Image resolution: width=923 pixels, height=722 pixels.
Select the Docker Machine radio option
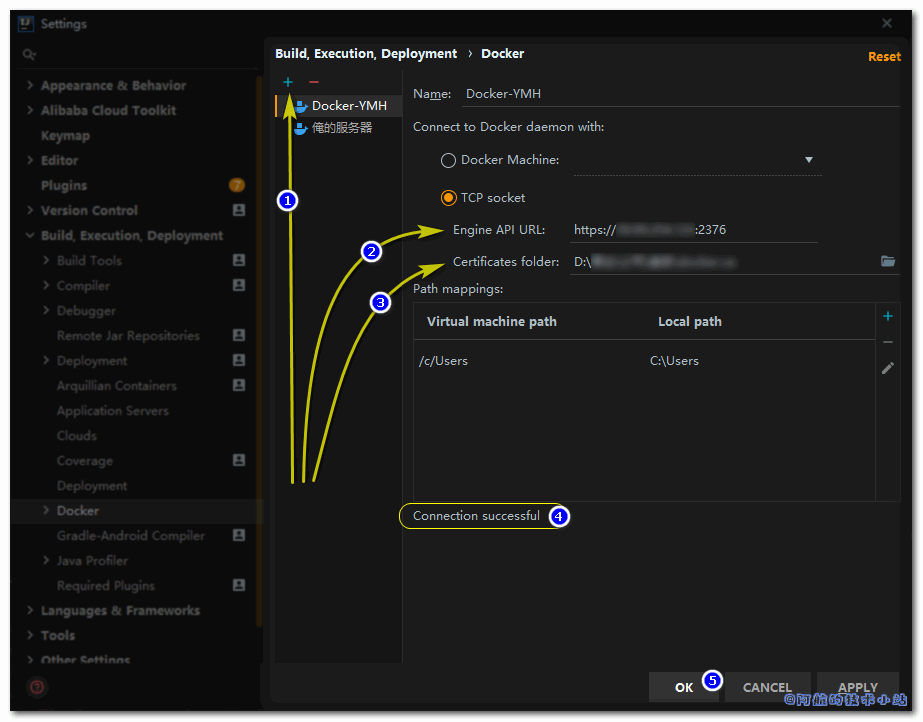(x=448, y=160)
